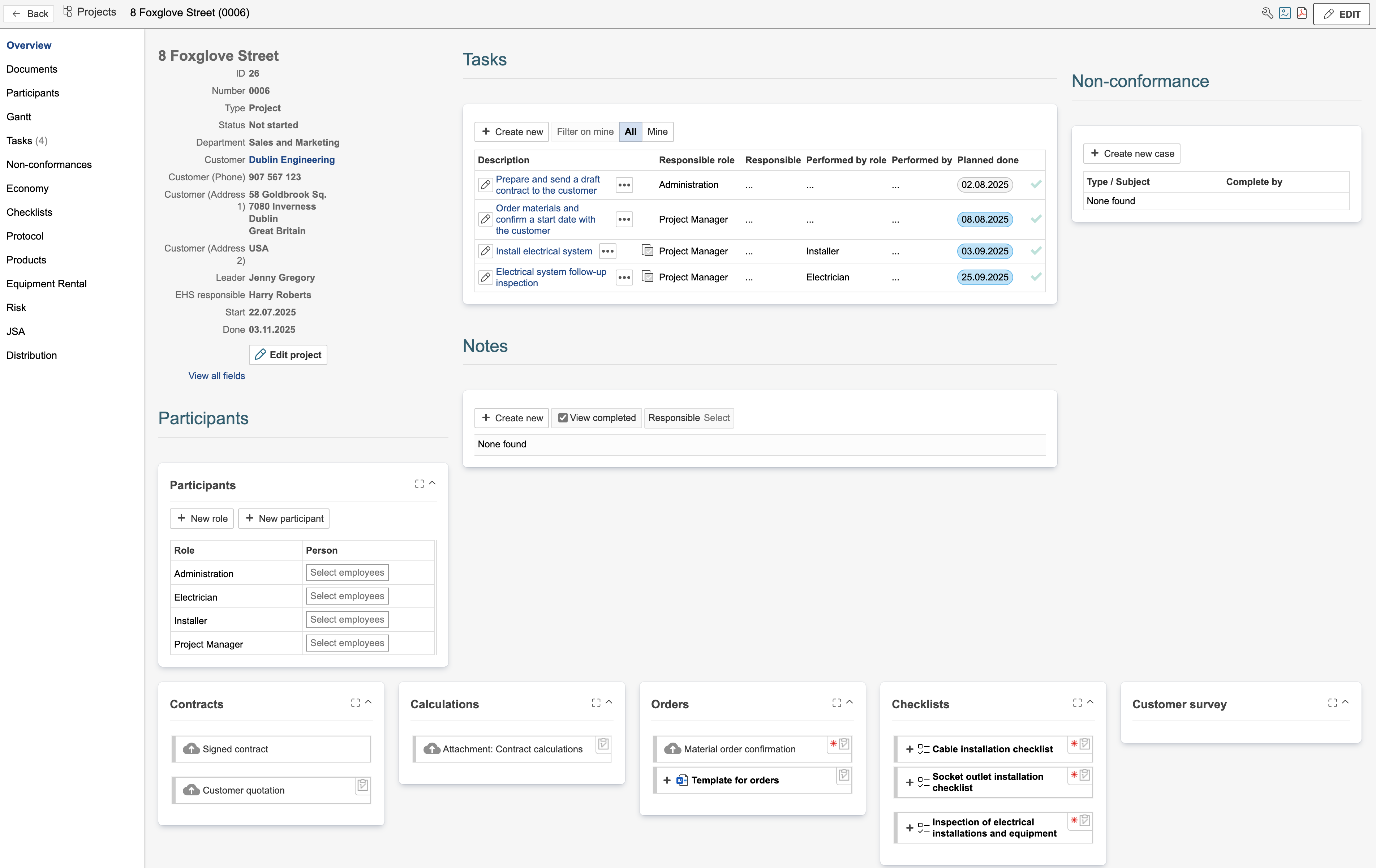This screenshot has height=868, width=1376.
Task: Open three-dots menu for Order materials task
Action: [x=624, y=219]
